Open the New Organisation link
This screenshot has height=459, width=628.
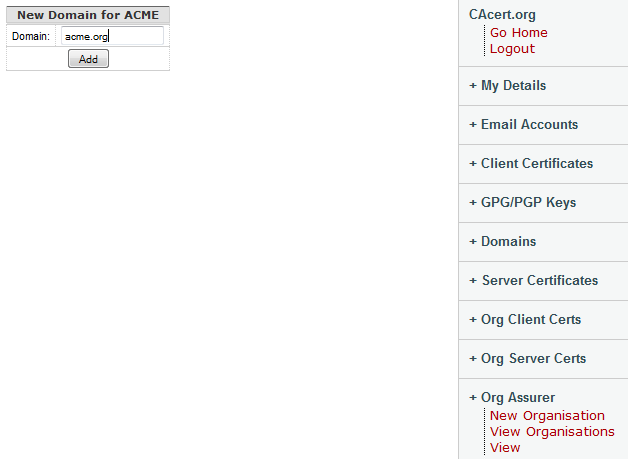click(547, 416)
